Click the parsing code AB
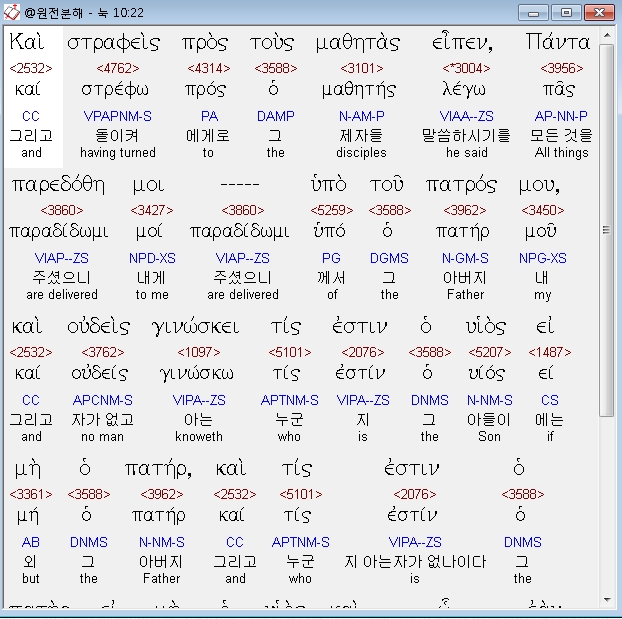 point(31,542)
